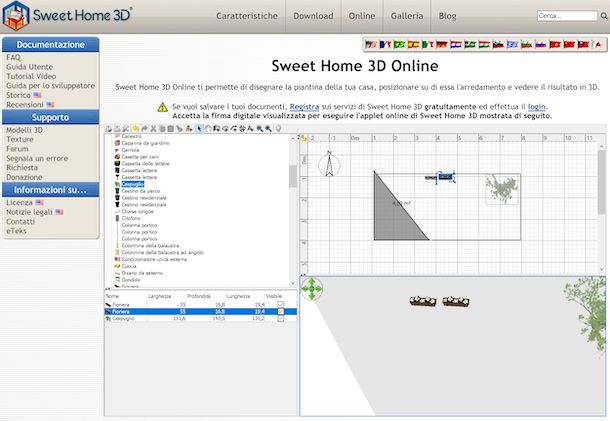Open the Online menu item
This screenshot has width=610, height=421.
362,16
